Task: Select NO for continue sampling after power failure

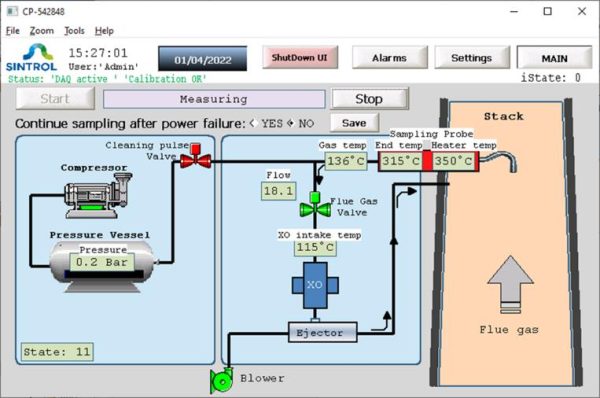Action: [x=290, y=123]
